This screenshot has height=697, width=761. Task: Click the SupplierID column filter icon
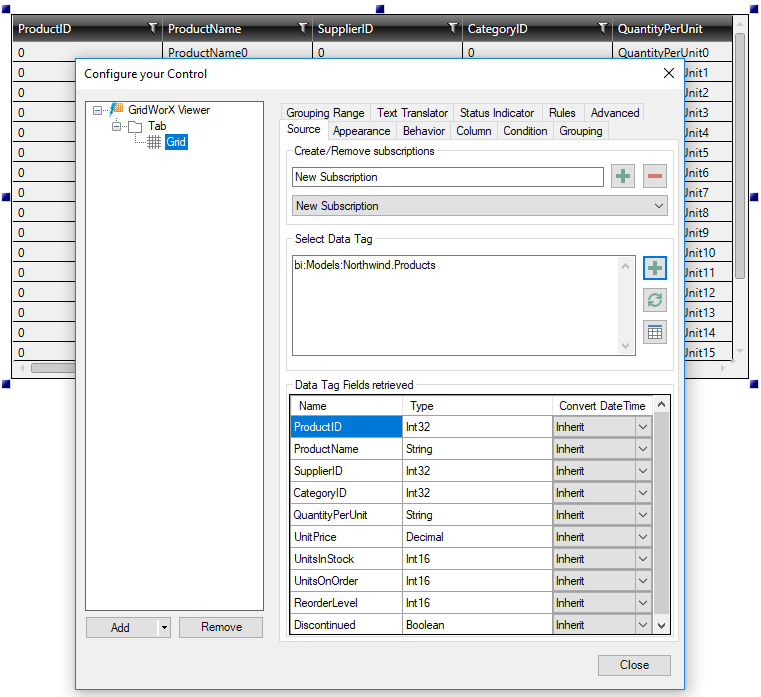(452, 29)
